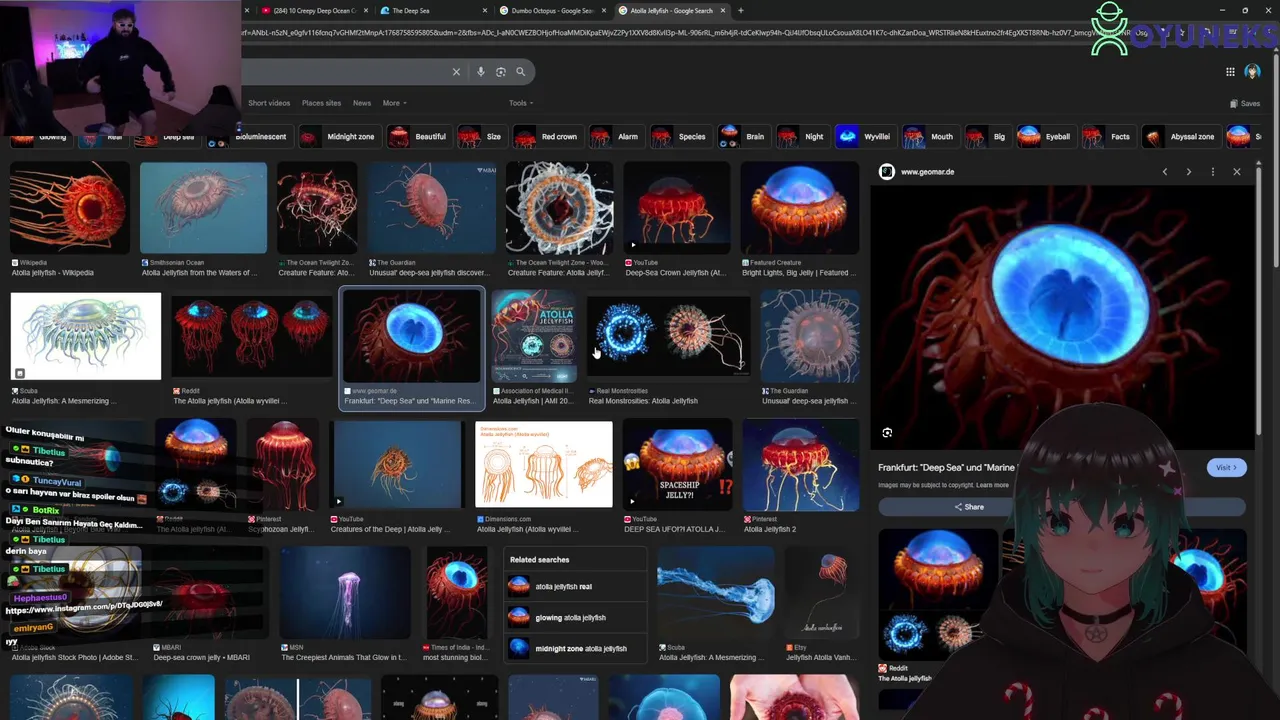Open three-dot options in preview panel
This screenshot has width=1280, height=720.
click(x=1213, y=172)
